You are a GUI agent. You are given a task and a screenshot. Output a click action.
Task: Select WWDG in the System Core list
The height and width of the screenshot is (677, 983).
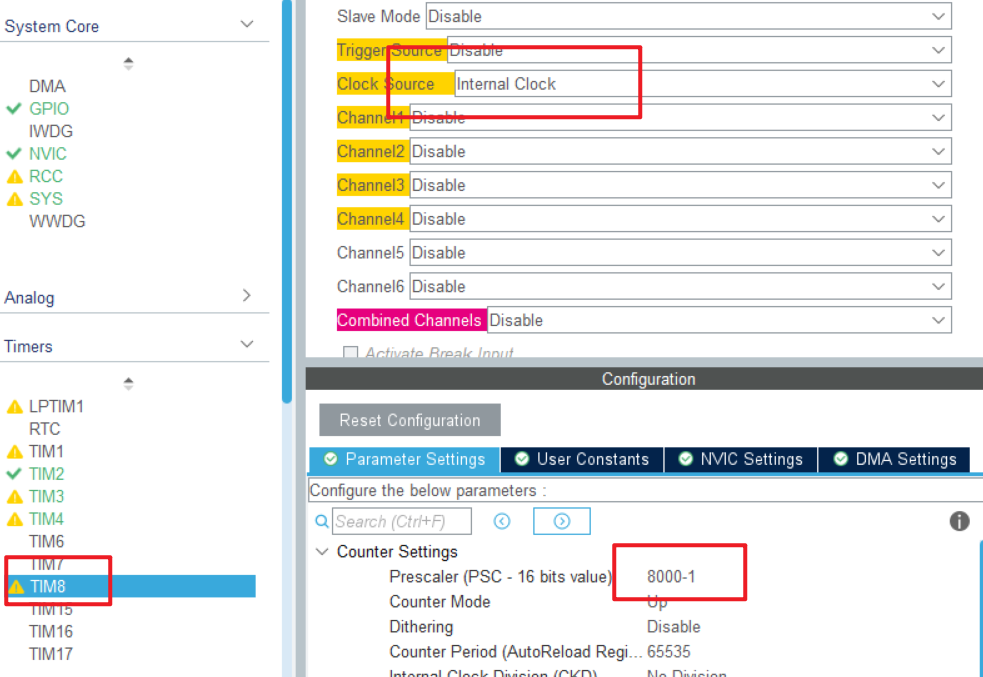coord(57,221)
